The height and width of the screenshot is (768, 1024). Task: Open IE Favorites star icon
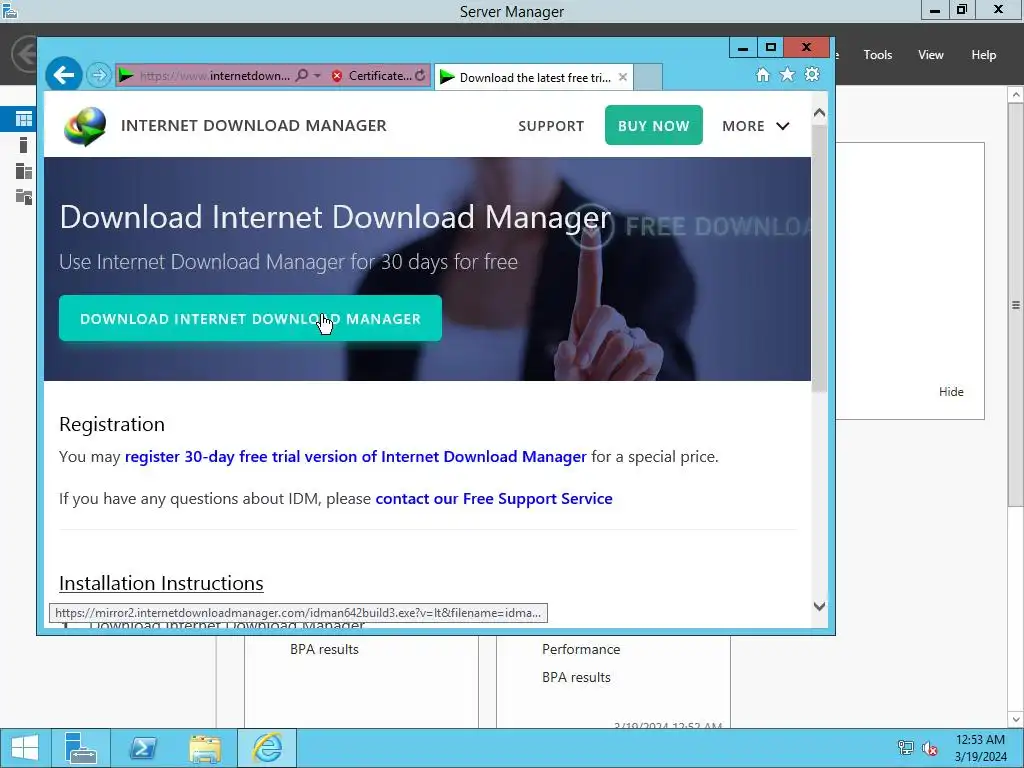tap(787, 74)
